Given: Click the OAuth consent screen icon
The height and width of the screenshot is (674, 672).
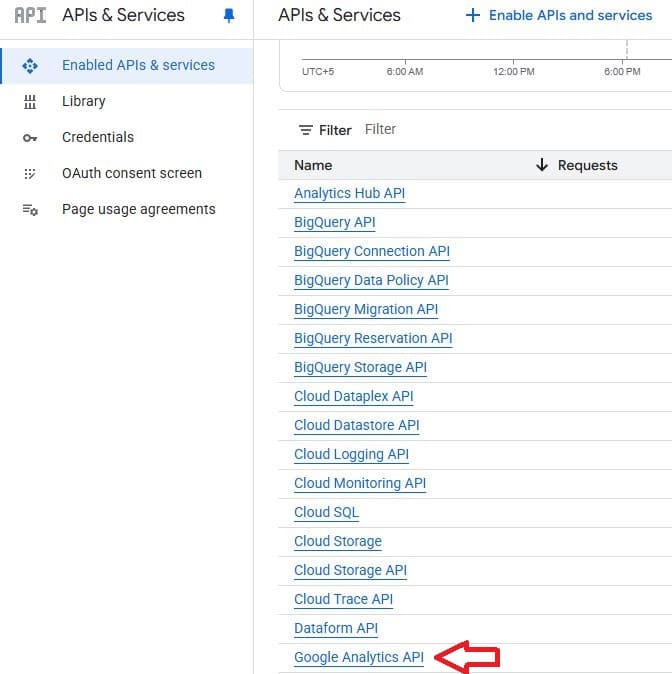Looking at the screenshot, I should coord(30,173).
